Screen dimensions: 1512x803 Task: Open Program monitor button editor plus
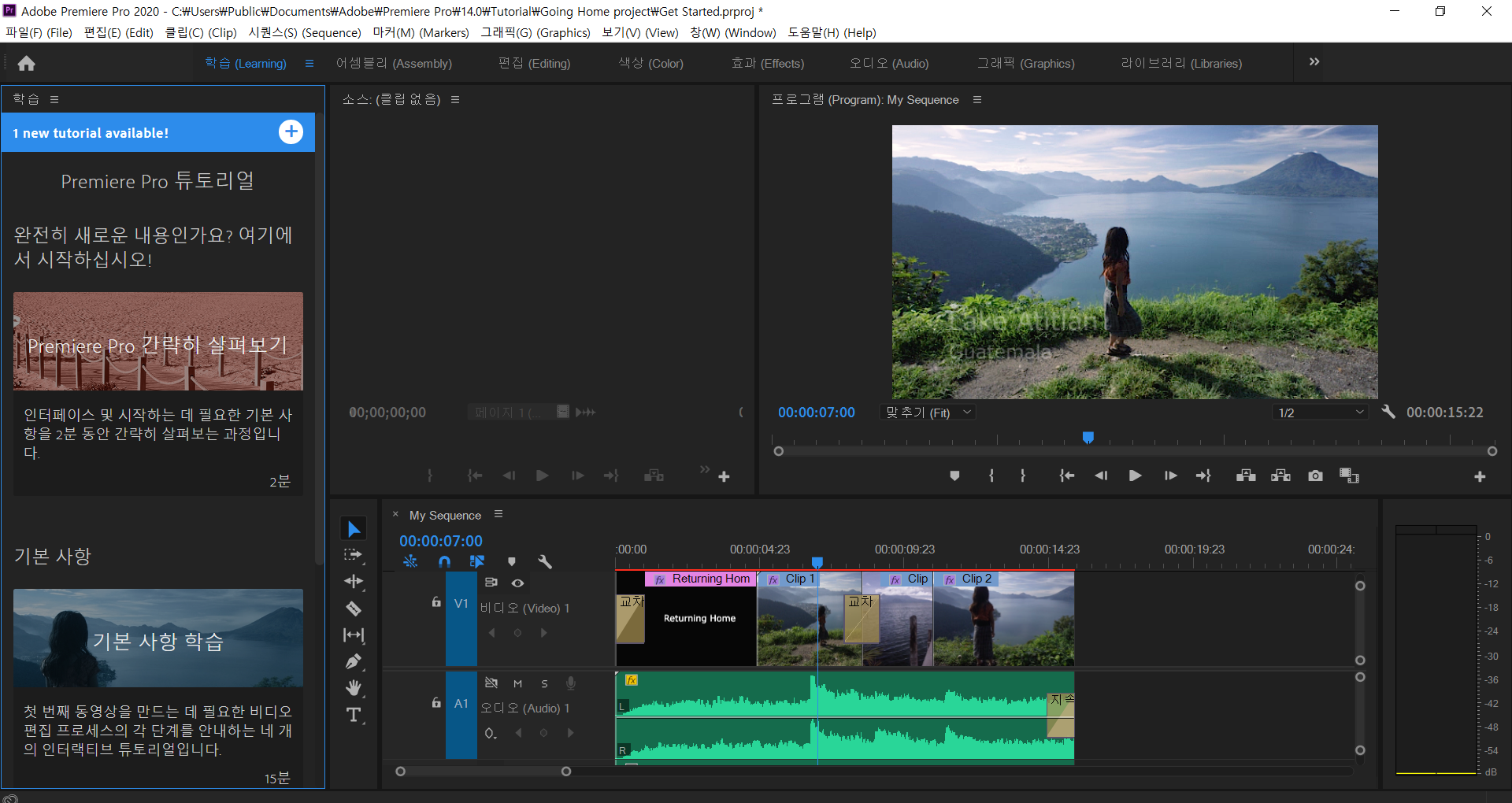[1480, 476]
